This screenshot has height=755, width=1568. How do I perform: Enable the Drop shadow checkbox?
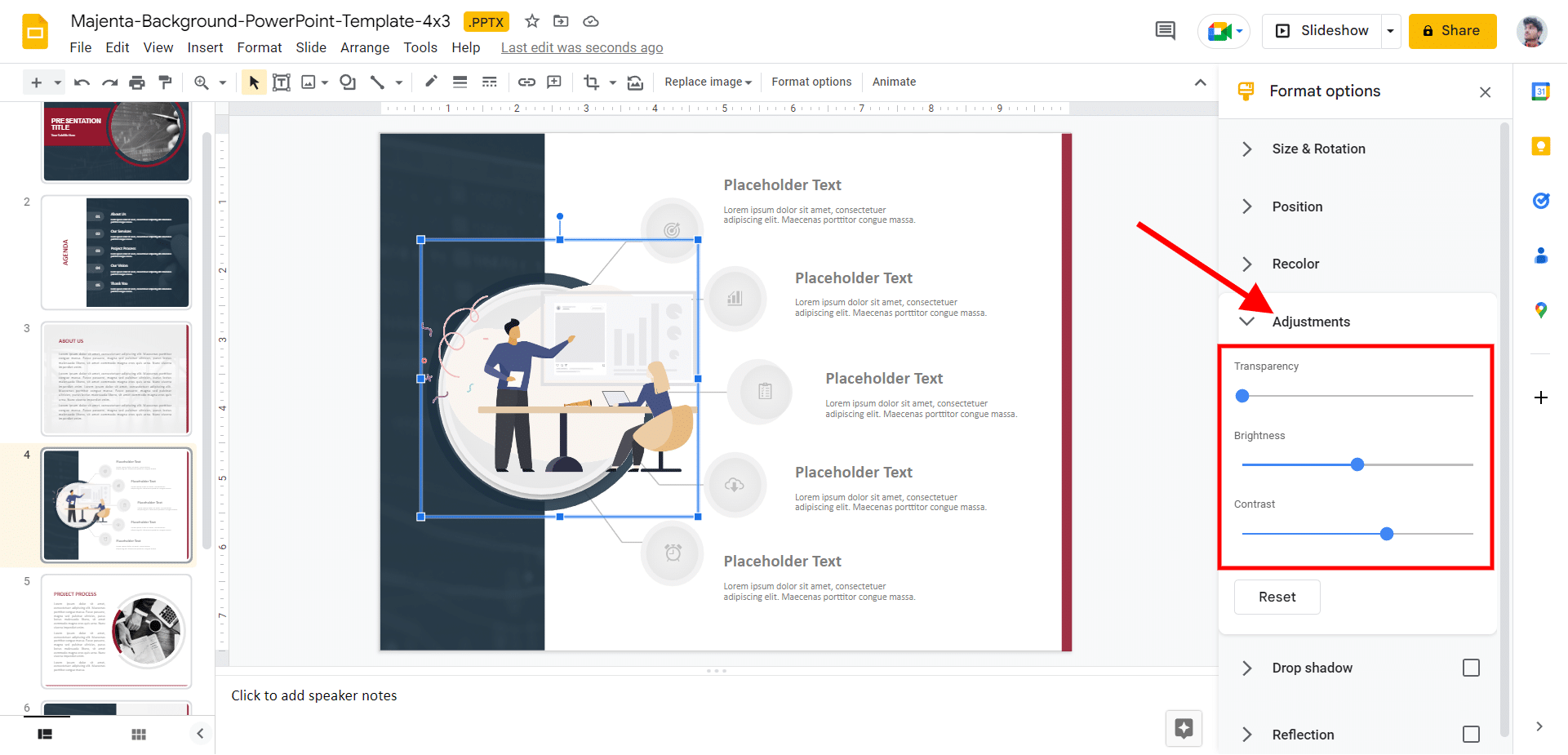point(1472,668)
